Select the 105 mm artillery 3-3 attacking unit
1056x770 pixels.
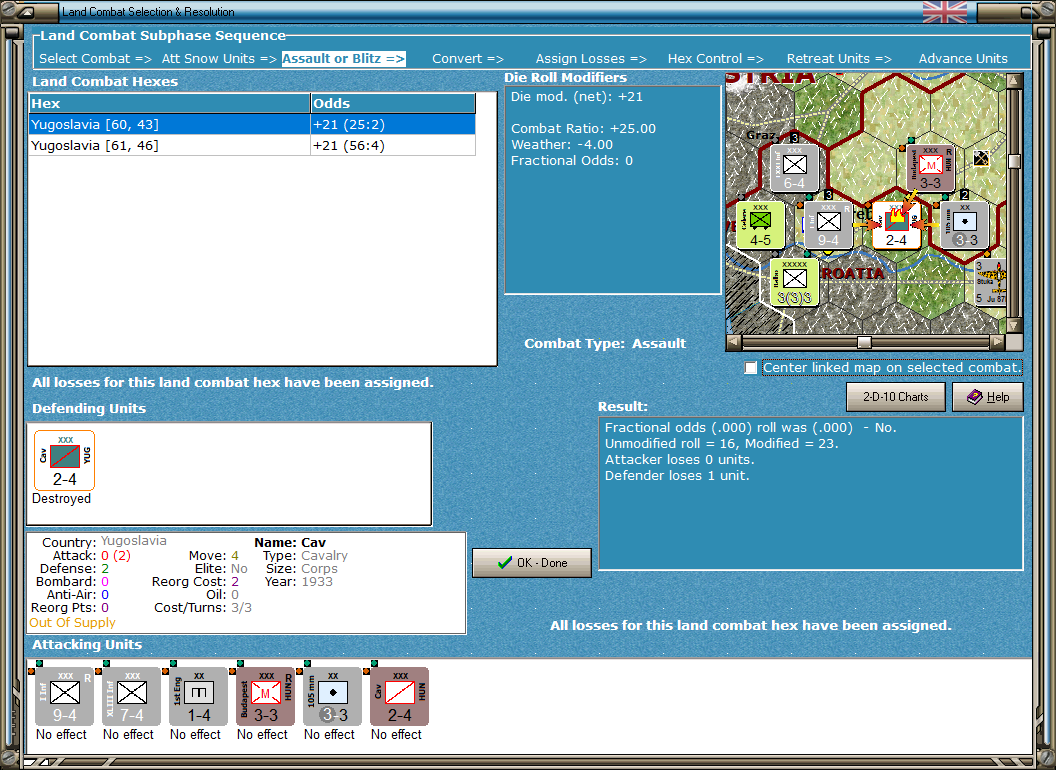333,697
